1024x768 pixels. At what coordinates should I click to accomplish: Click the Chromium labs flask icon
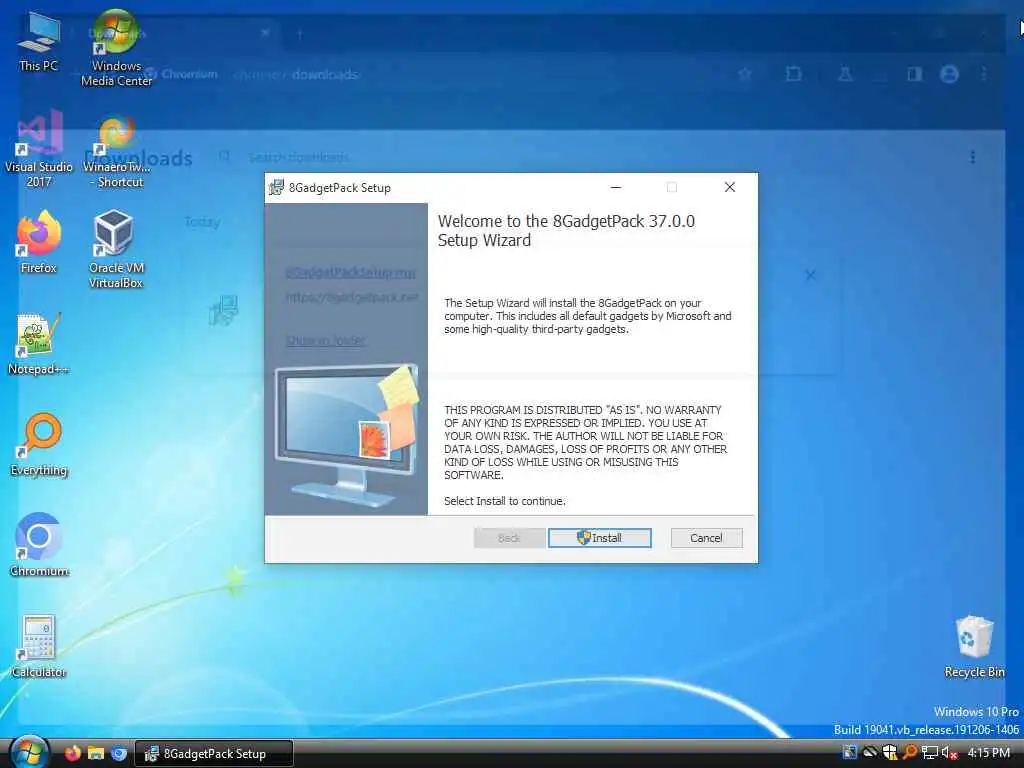tap(845, 74)
